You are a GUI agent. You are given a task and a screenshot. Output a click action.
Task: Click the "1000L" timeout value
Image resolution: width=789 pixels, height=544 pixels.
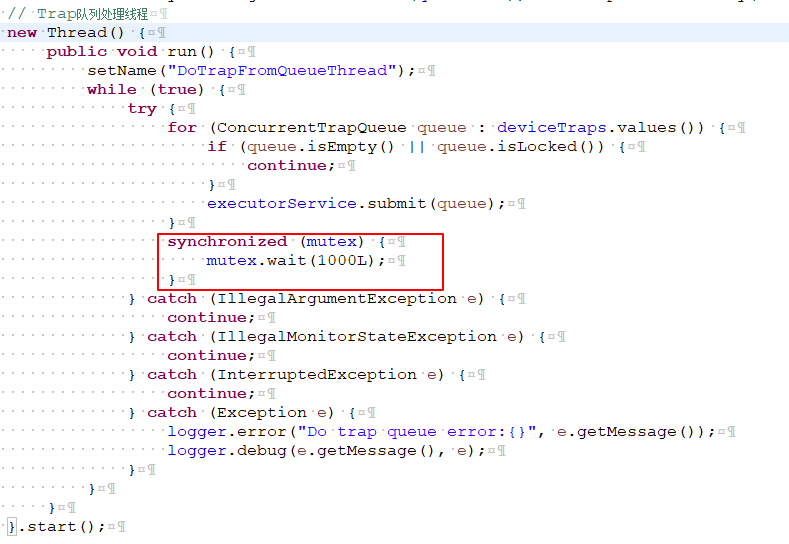pyautogui.click(x=341, y=261)
